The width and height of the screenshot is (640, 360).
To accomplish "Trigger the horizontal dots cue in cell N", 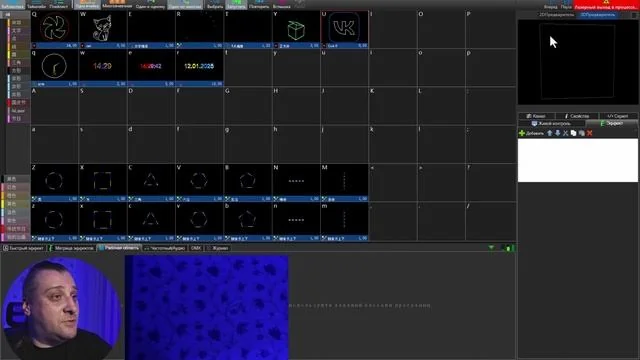I will (296, 182).
